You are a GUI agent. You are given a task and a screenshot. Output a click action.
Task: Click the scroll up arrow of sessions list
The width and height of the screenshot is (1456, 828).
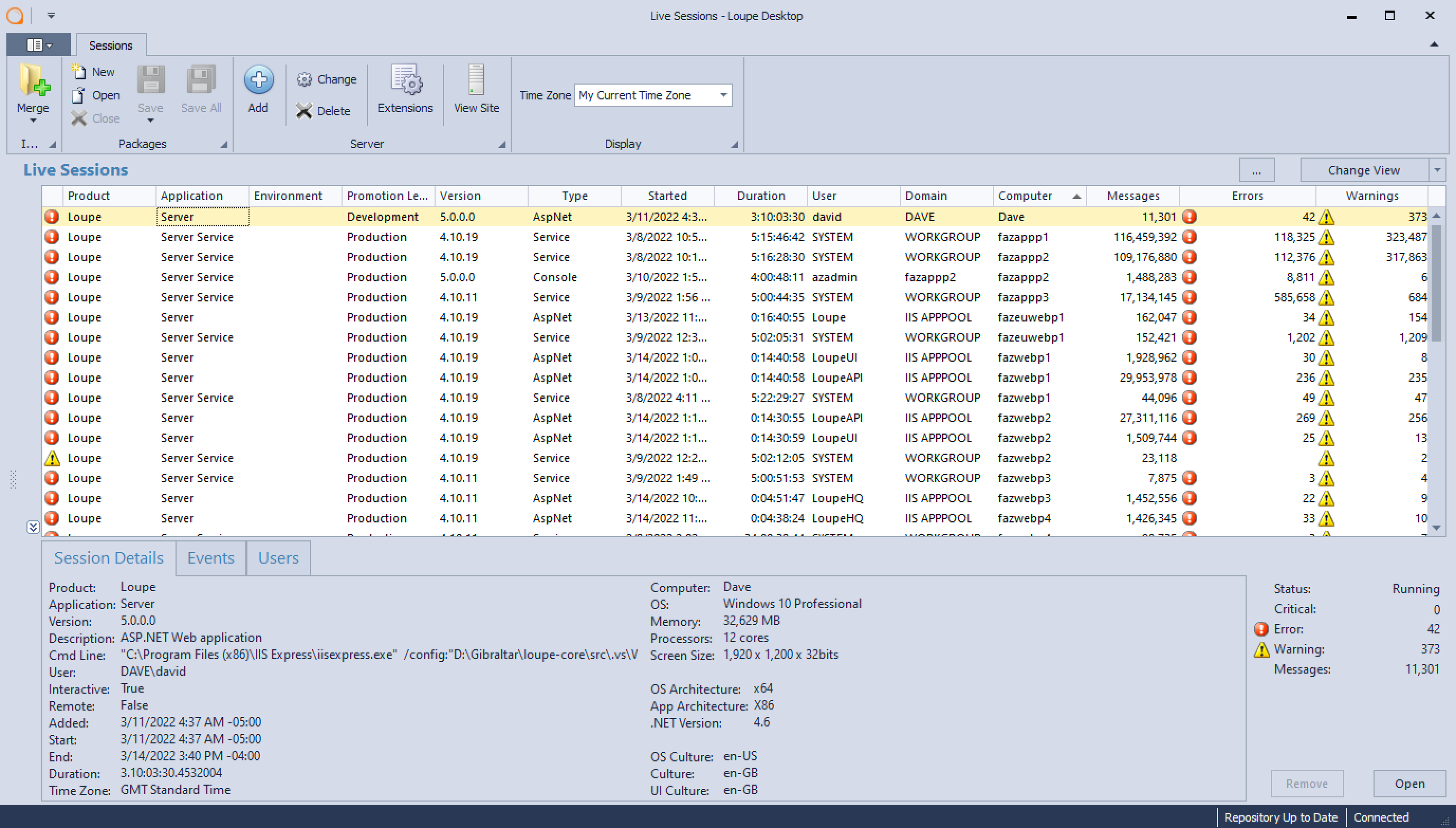(1436, 216)
